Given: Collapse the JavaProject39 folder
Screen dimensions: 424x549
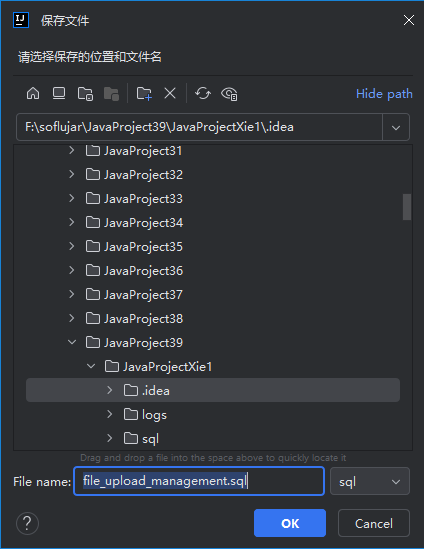Looking at the screenshot, I should click(72, 342).
